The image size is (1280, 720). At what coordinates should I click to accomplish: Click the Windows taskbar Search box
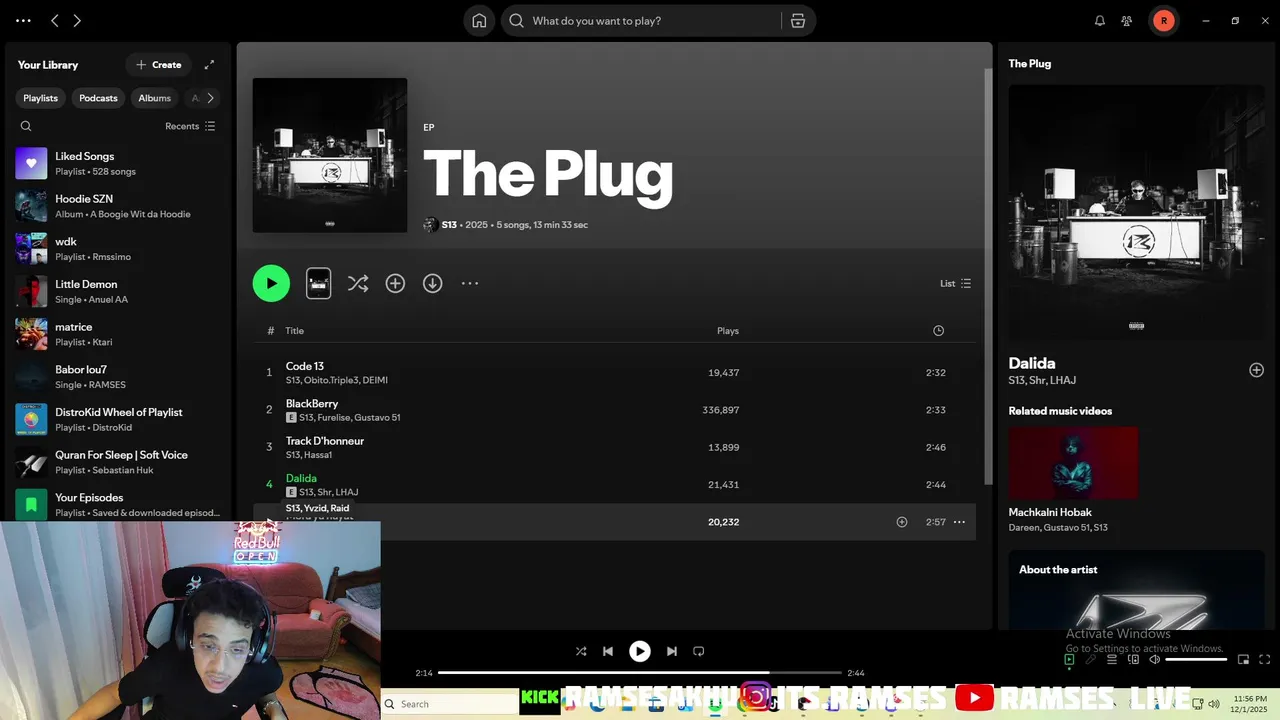click(448, 704)
